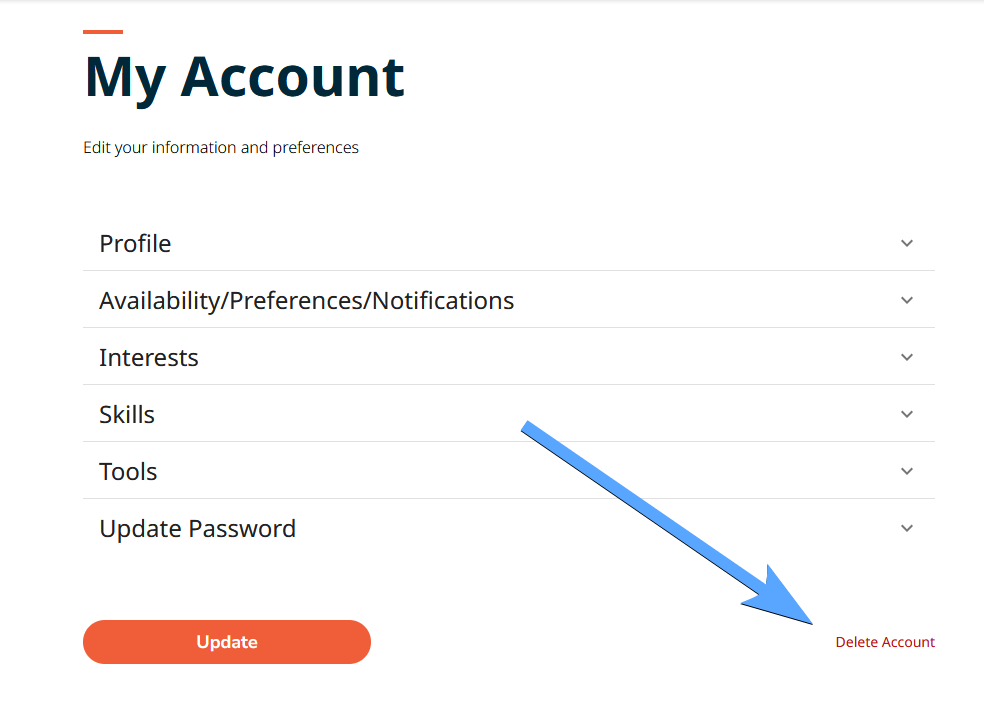Select the Interests section title
Image resolution: width=984 pixels, height=724 pixels.
149,358
